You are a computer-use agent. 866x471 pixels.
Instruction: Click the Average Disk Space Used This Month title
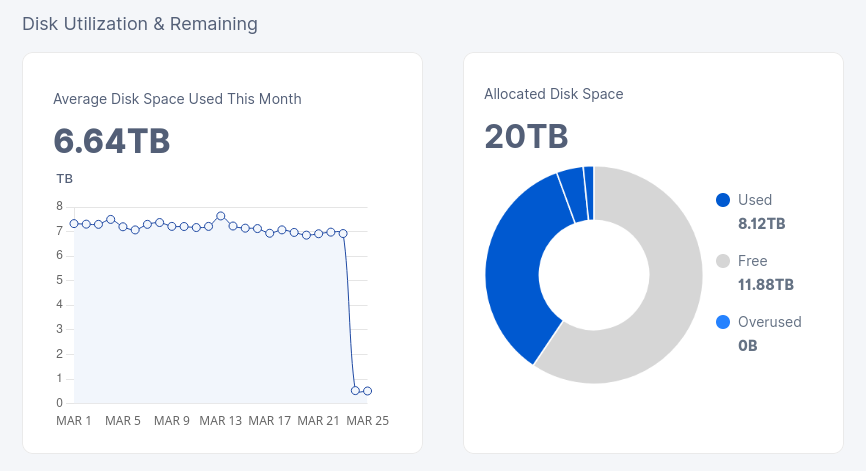[x=177, y=99]
